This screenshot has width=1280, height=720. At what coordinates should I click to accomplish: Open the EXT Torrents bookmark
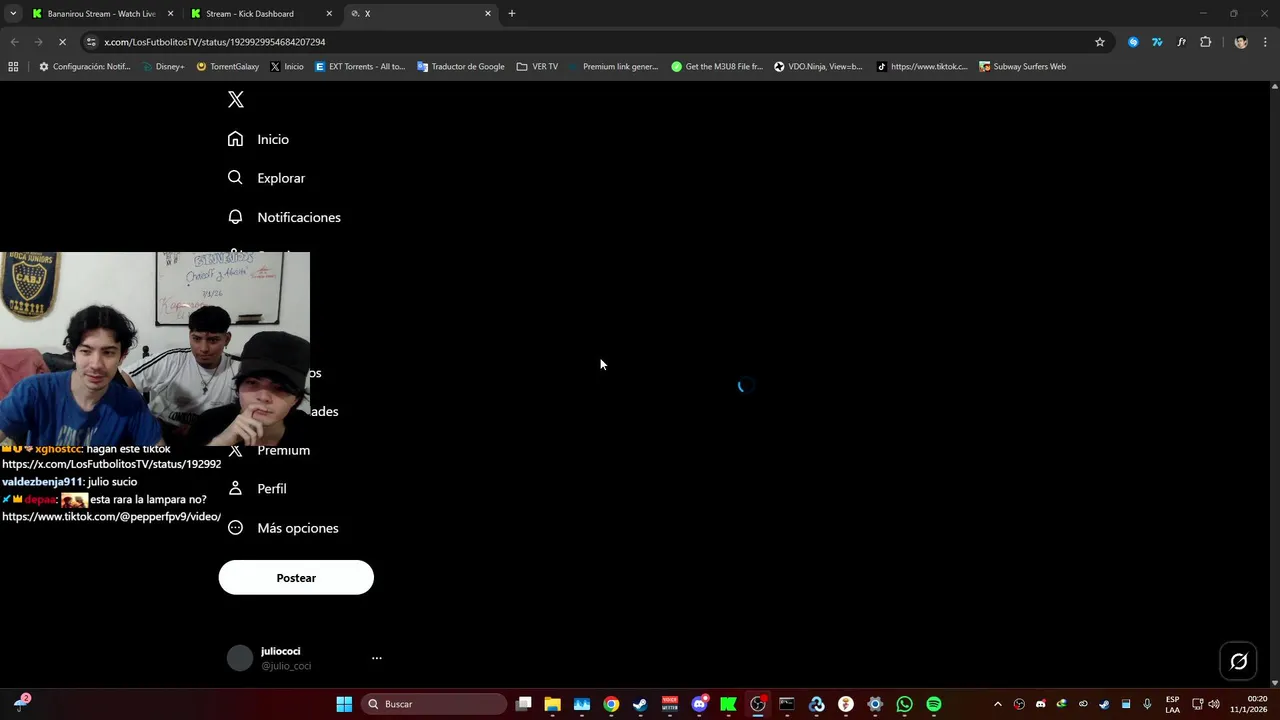click(360, 66)
